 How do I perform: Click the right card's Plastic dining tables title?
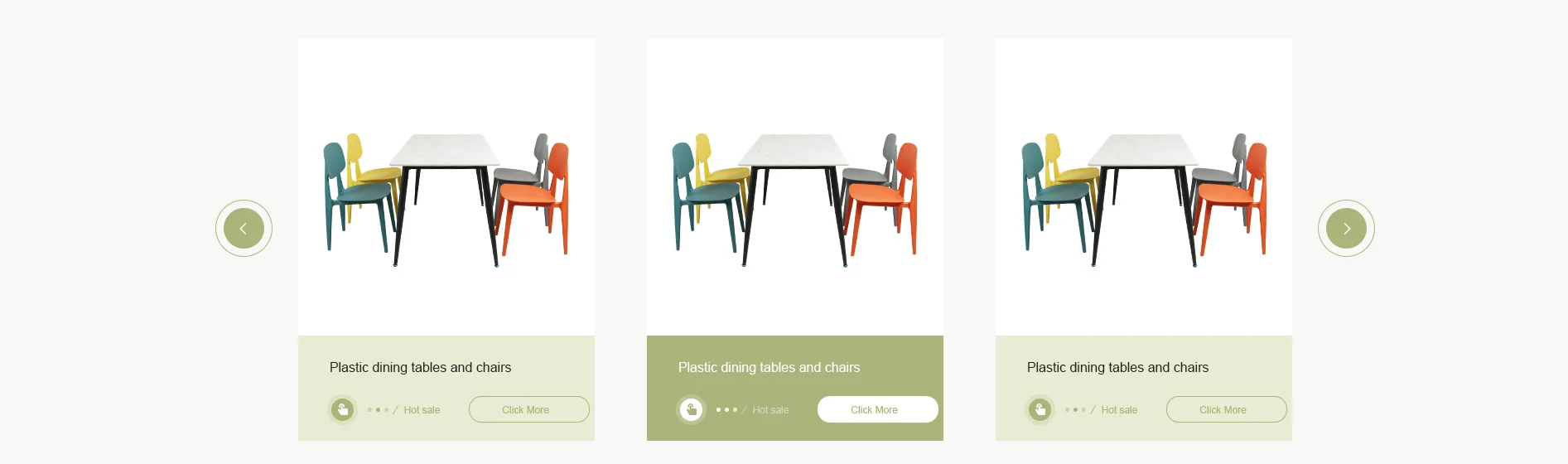[x=1117, y=367]
